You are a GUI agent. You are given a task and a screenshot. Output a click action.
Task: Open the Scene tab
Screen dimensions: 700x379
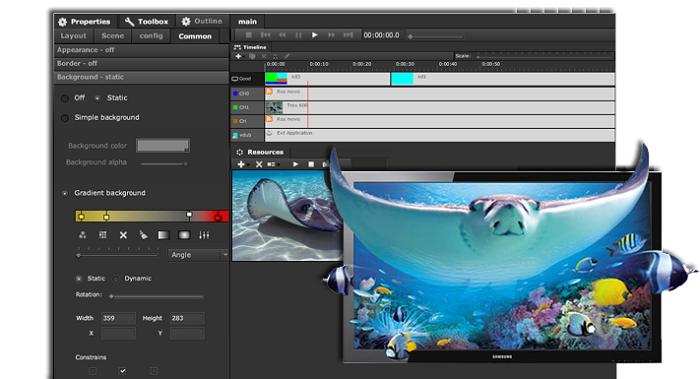(x=112, y=36)
